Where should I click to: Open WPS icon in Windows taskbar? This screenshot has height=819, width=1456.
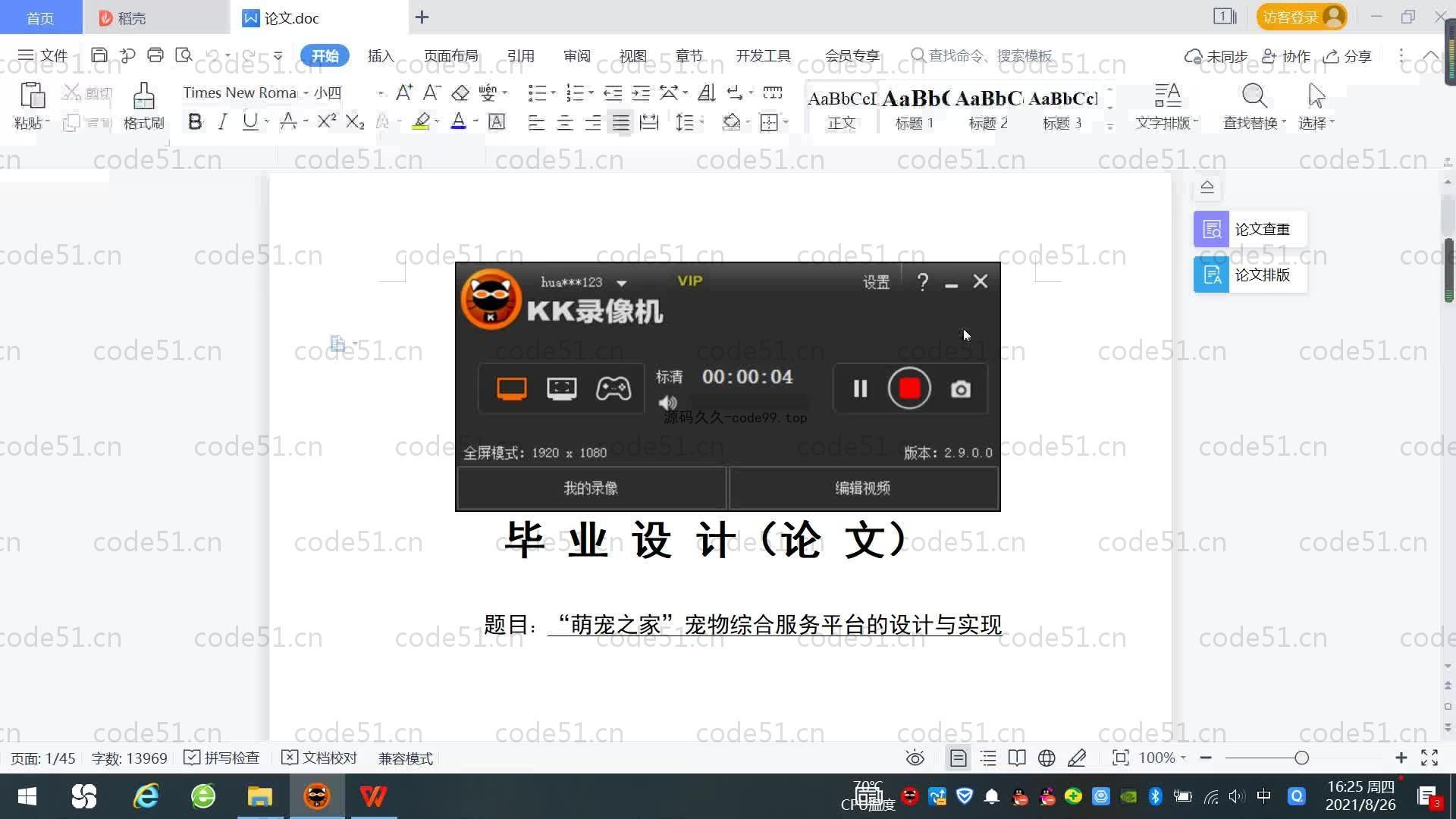coord(373,796)
